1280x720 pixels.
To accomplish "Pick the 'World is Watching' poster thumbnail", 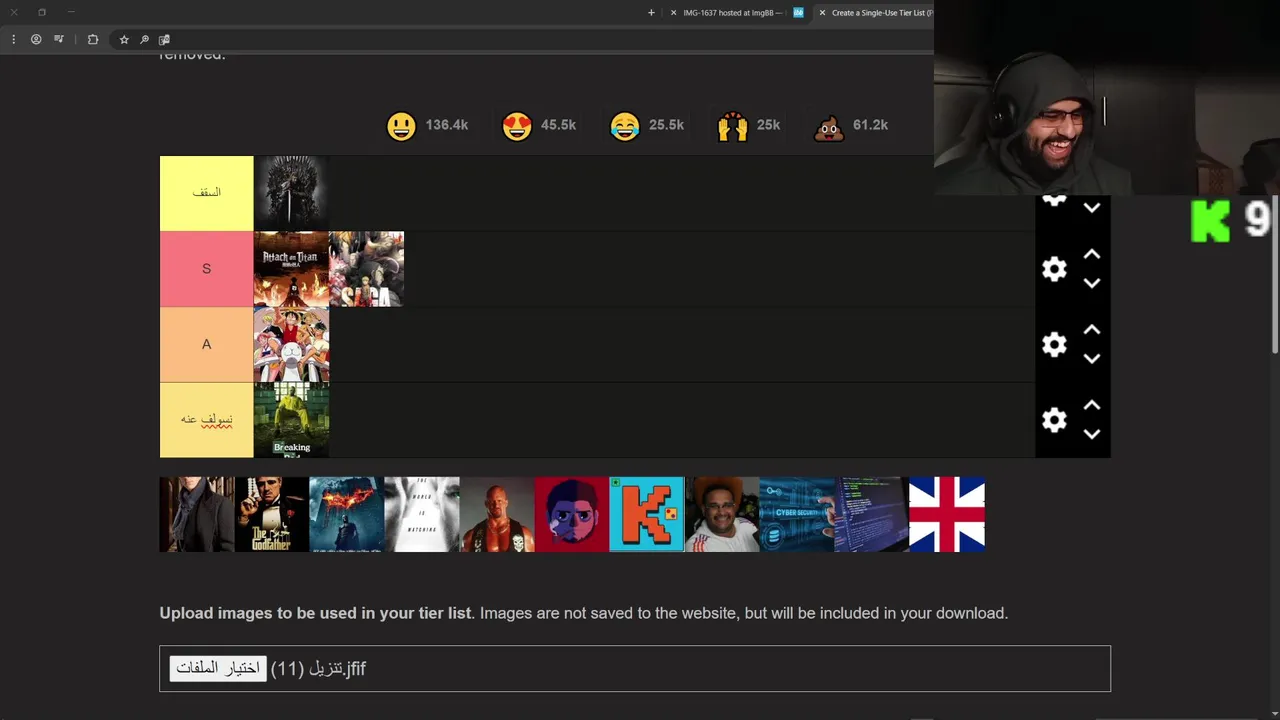I will pyautogui.click(x=422, y=514).
